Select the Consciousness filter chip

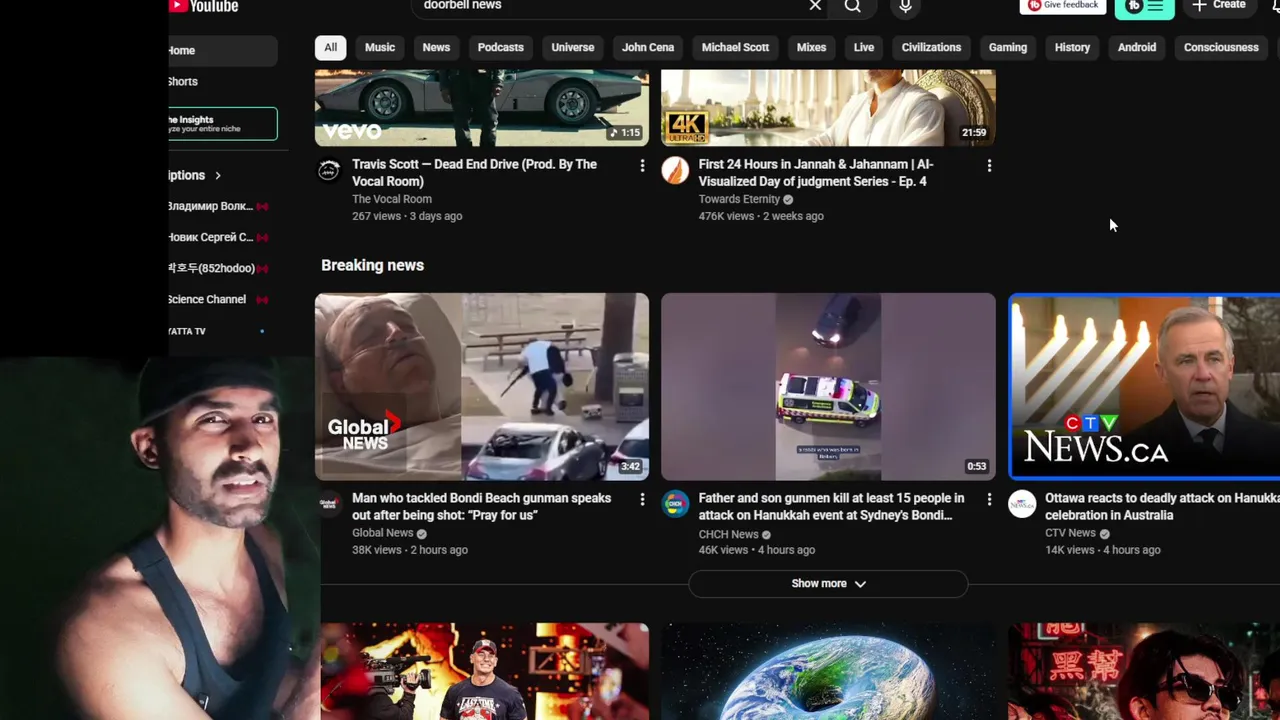point(1221,47)
